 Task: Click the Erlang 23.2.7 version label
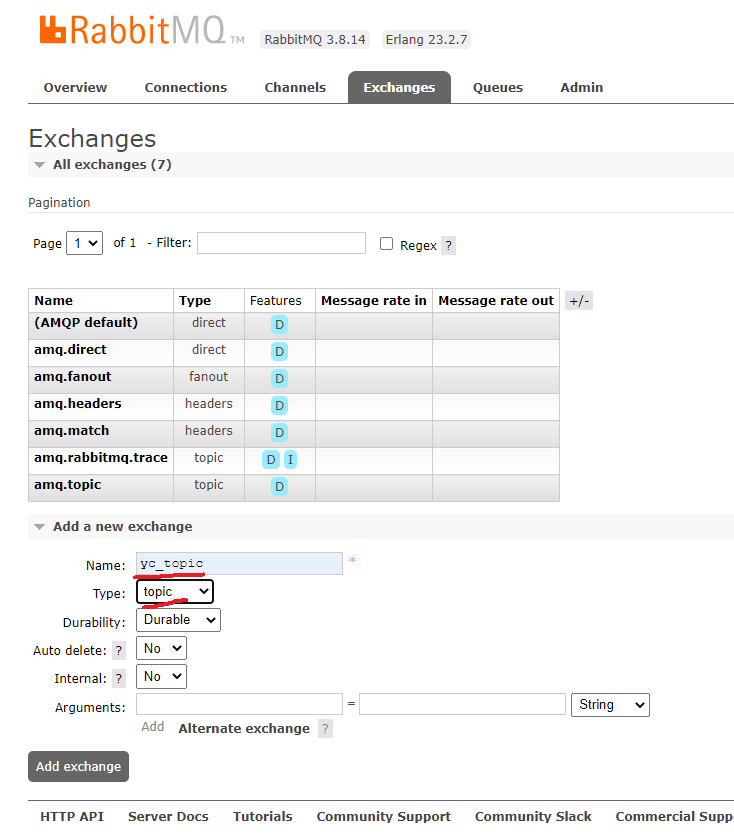[426, 40]
